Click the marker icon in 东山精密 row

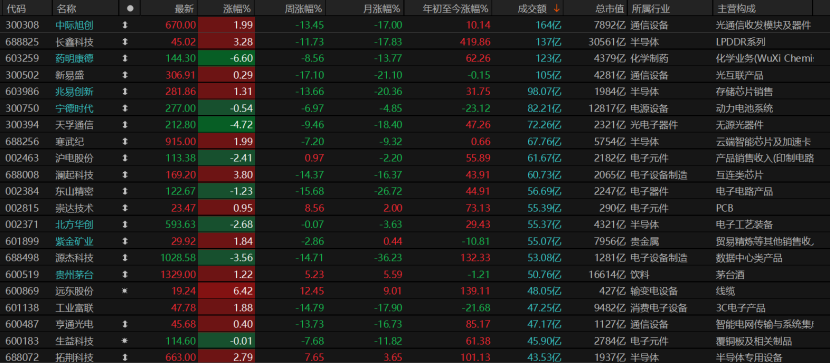click(x=125, y=192)
